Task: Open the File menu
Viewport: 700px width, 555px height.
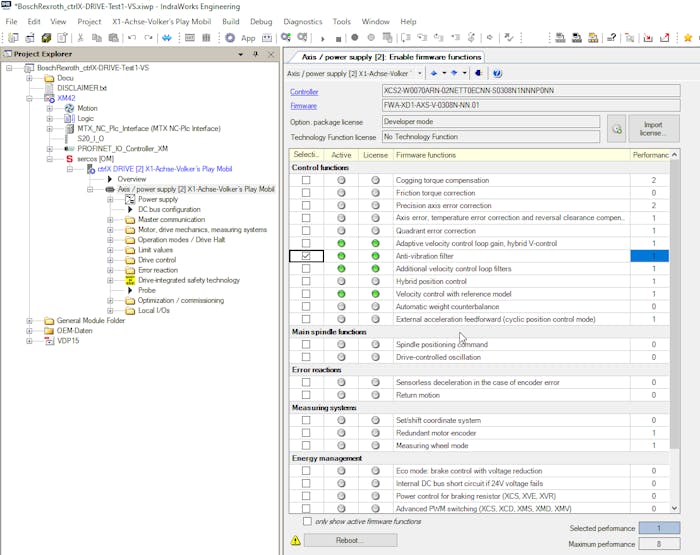Action: [x=12, y=21]
